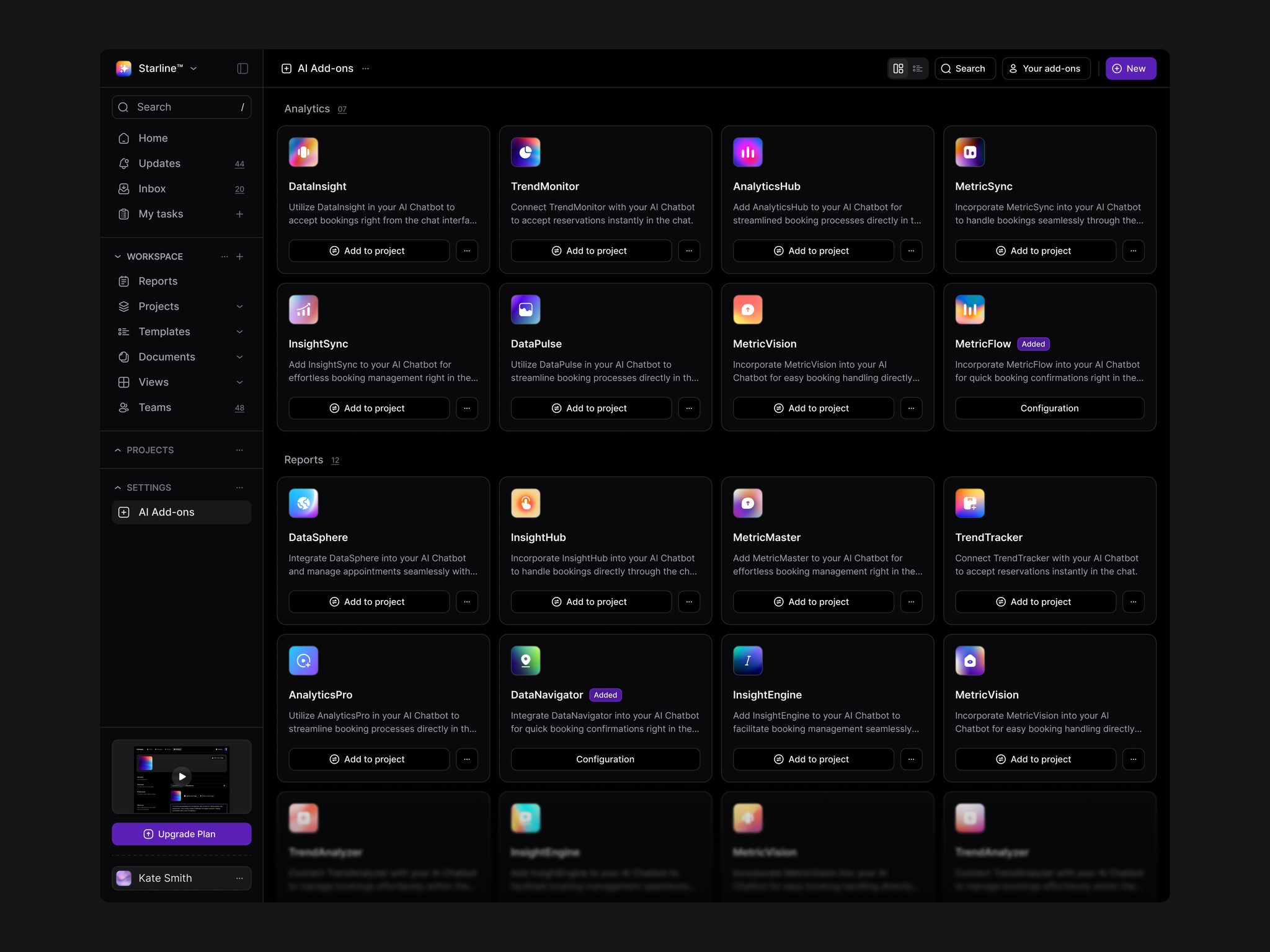Open Inbox in sidebar
This screenshot has width=1270, height=952.
[181, 188]
